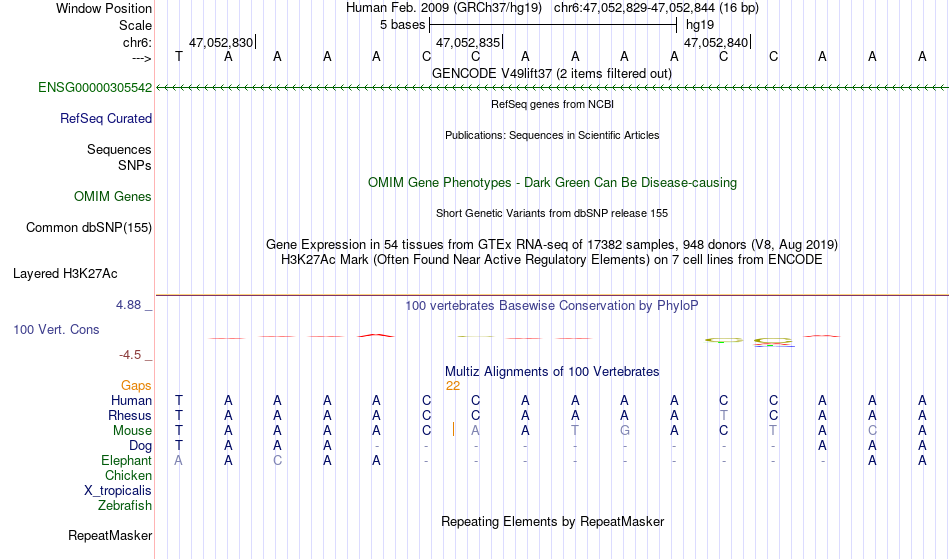Click the first T in the reference sequence row
950x559 pixels.
click(178, 56)
